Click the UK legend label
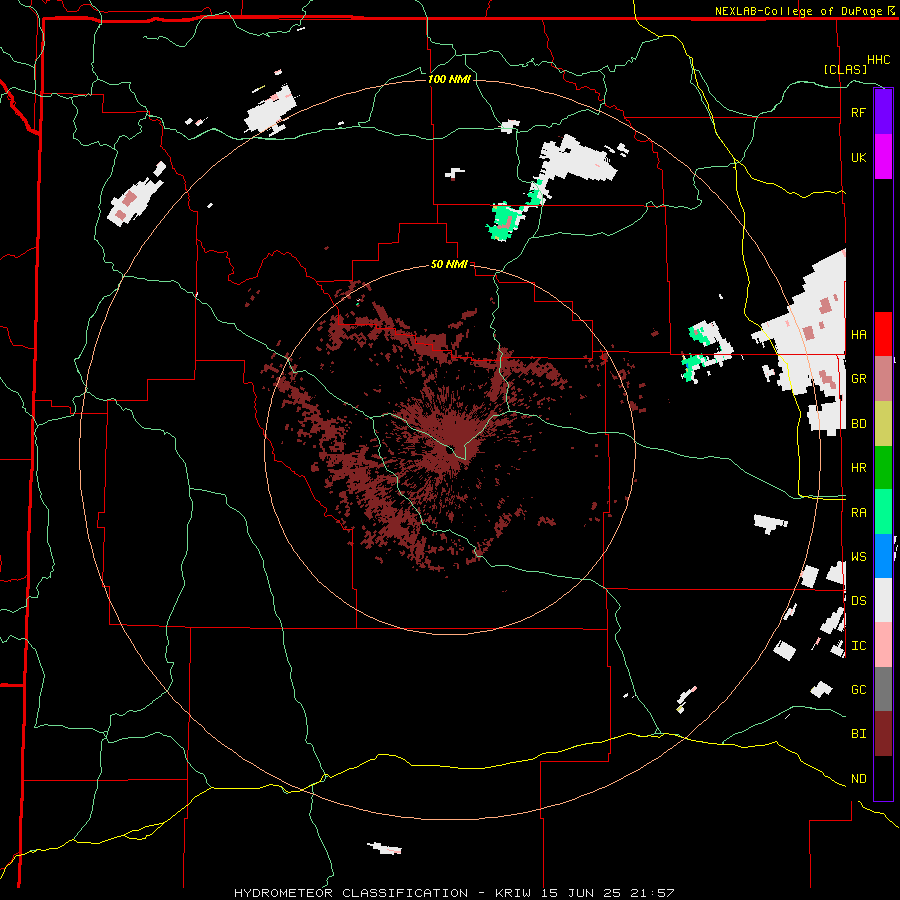900x900 pixels. click(858, 157)
